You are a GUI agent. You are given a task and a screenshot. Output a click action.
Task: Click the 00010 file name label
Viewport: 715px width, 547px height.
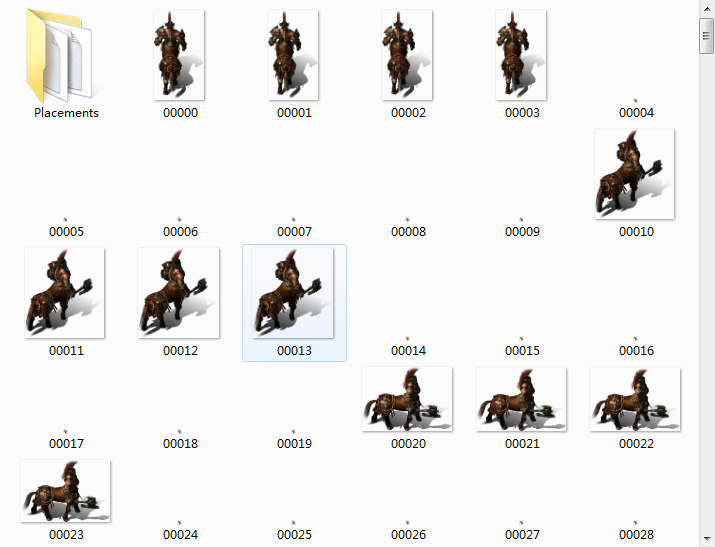point(637,232)
